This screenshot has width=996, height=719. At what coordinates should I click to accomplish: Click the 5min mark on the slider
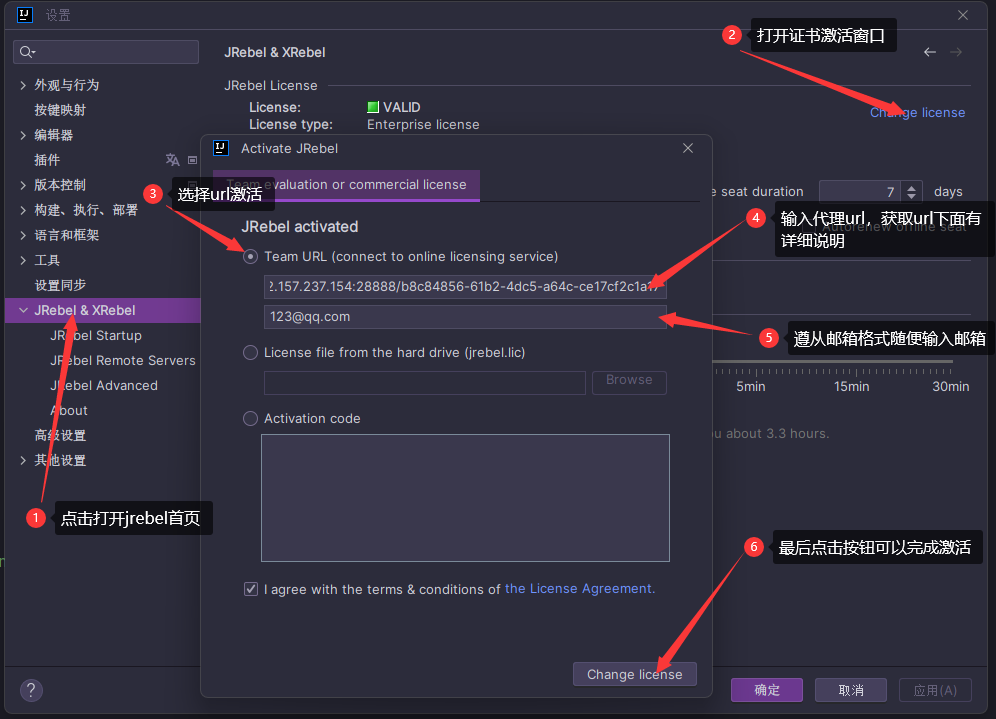coord(750,386)
